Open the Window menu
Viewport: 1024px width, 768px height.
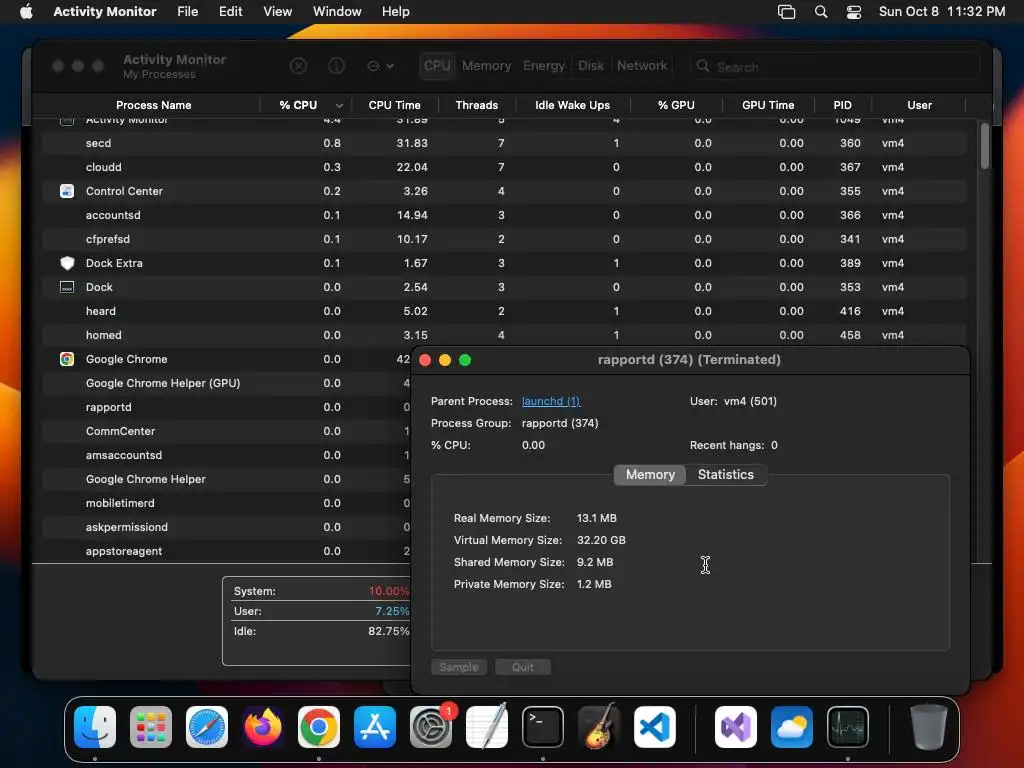point(337,12)
